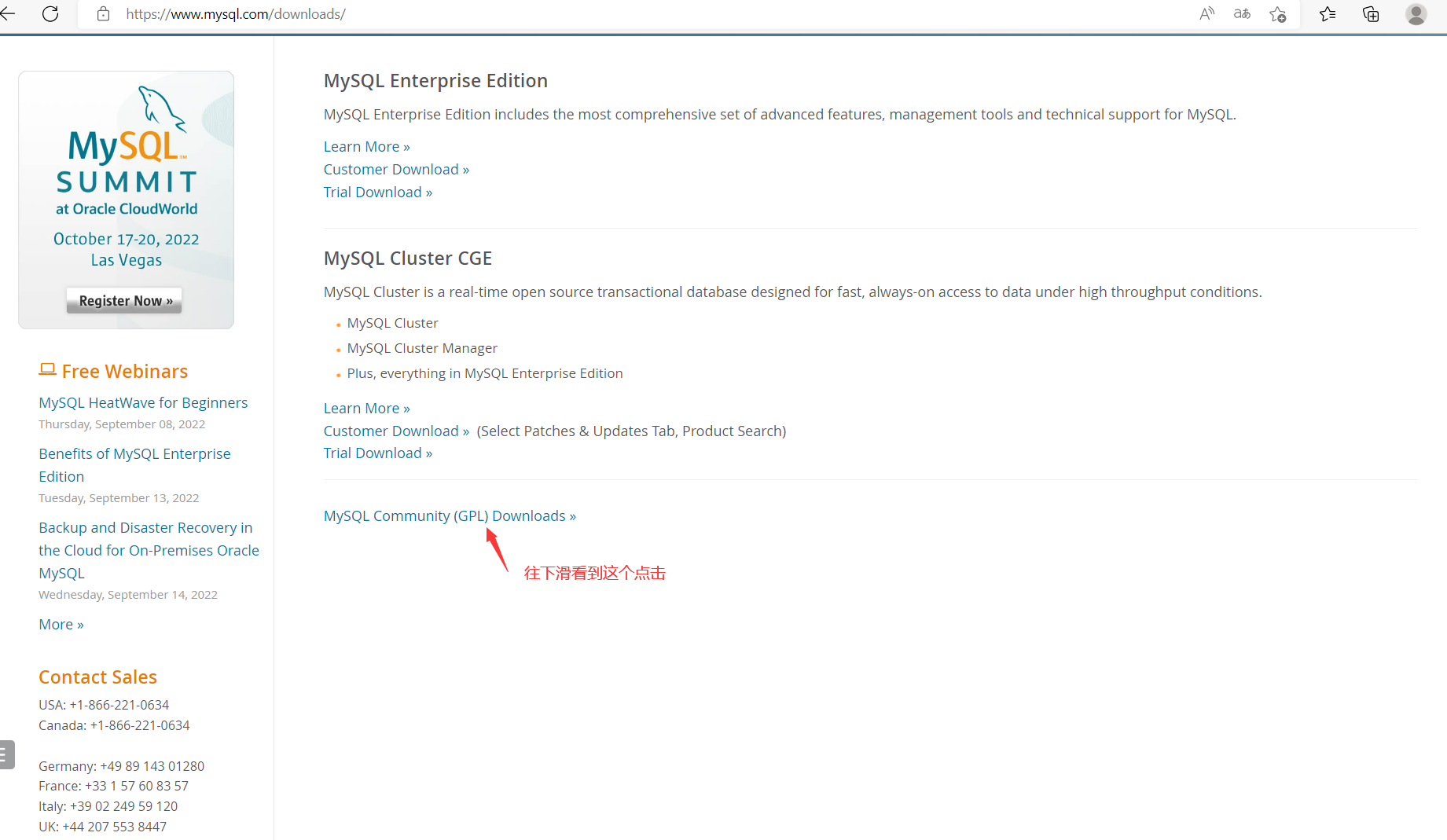Click the 'Tuesday, September 13, 2022' date
1447x840 pixels.
click(119, 498)
